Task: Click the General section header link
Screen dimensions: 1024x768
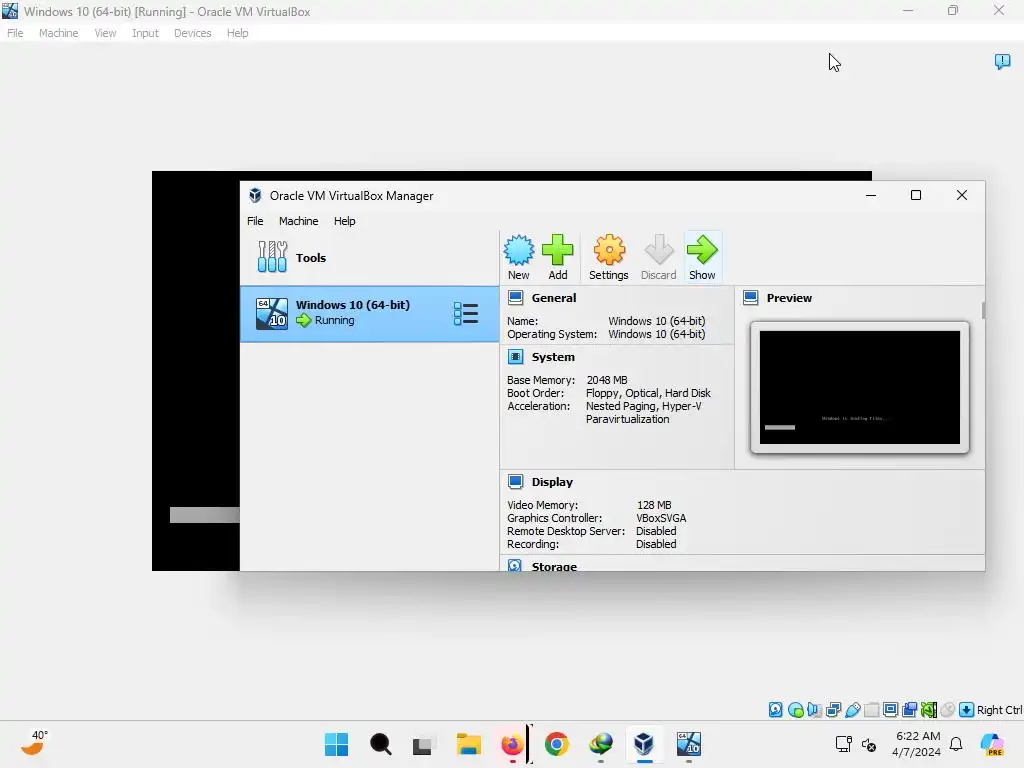Action: (x=554, y=298)
